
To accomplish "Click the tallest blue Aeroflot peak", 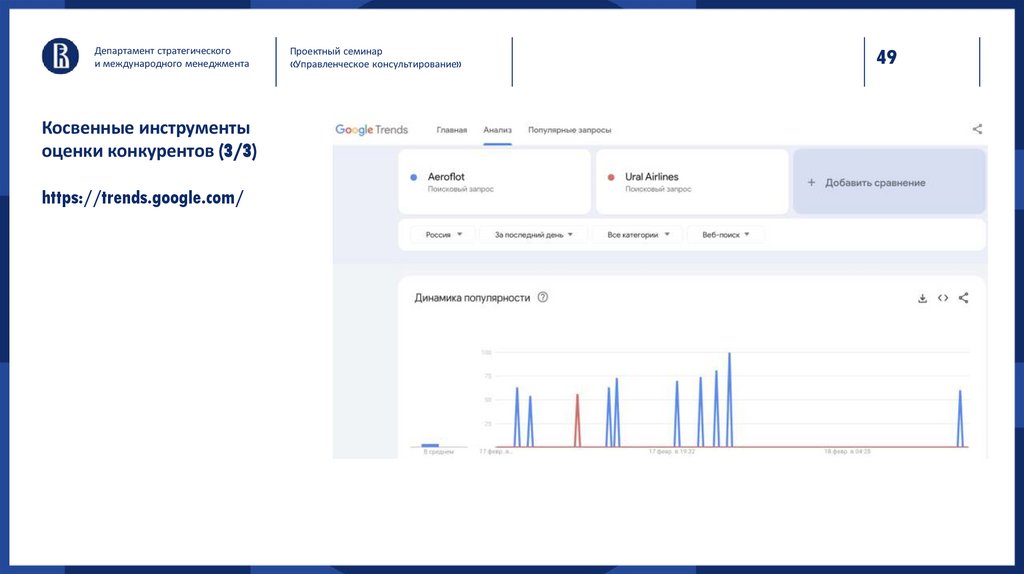I will pyautogui.click(x=729, y=400).
